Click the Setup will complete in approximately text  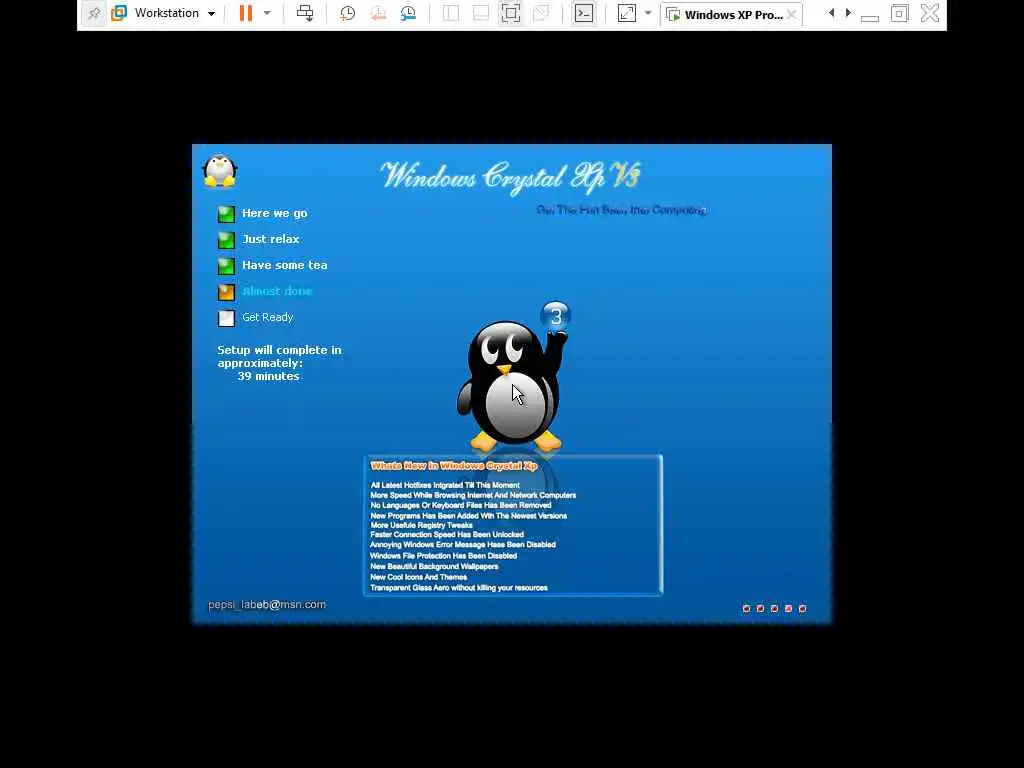coord(280,357)
